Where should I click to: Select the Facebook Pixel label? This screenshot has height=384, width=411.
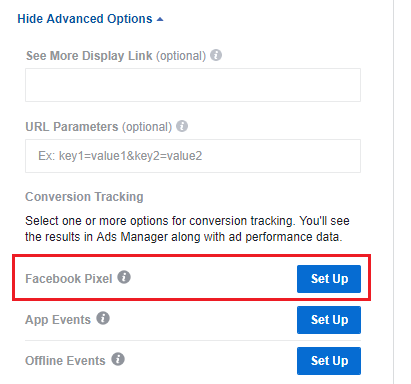[69, 279]
